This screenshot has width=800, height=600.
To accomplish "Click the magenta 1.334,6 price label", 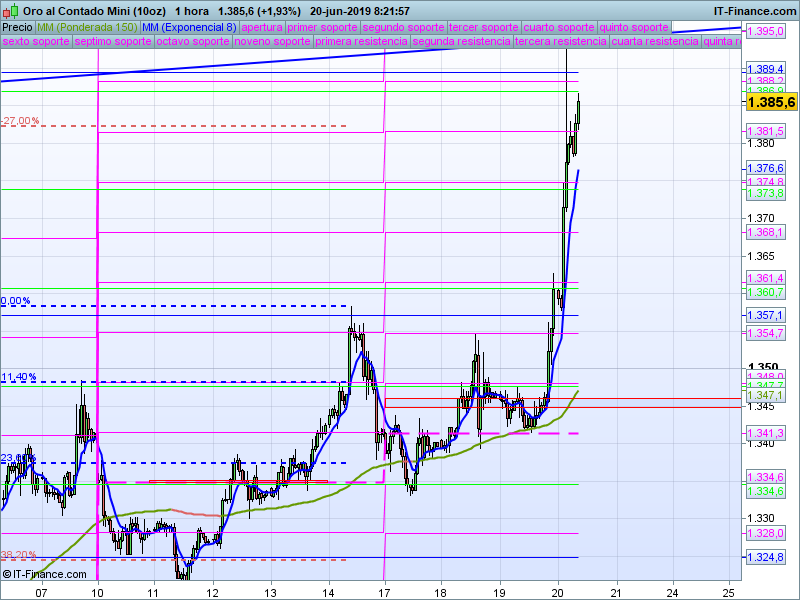I will [765, 477].
